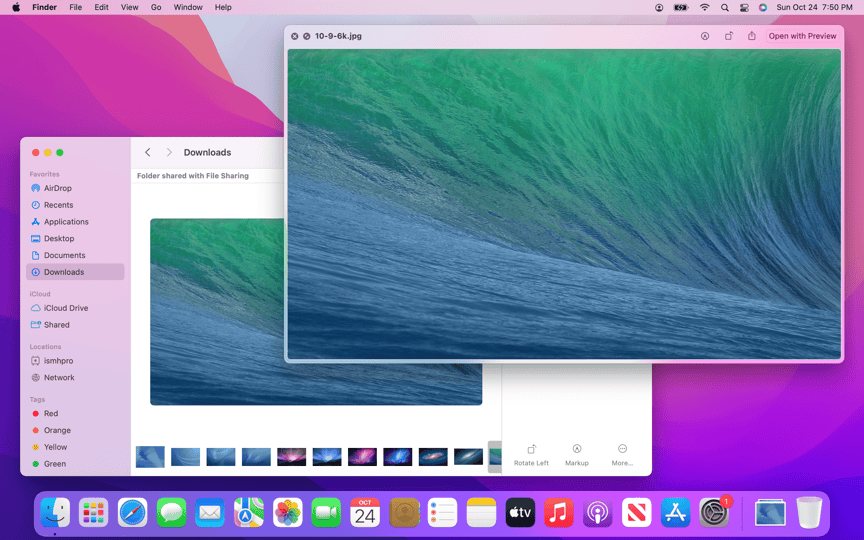
Task: Open App Store in the Dock
Action: (675, 512)
